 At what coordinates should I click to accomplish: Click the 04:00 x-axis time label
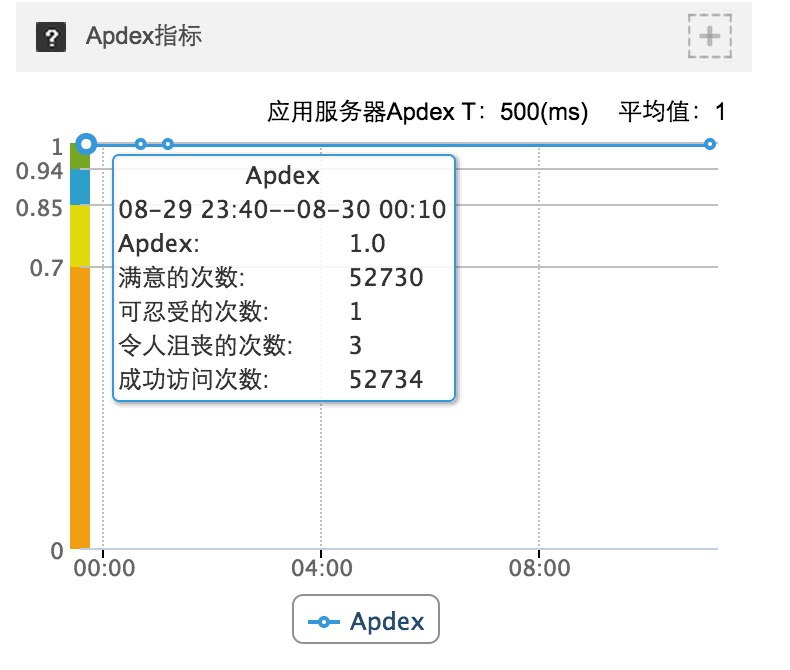pyautogui.click(x=321, y=568)
